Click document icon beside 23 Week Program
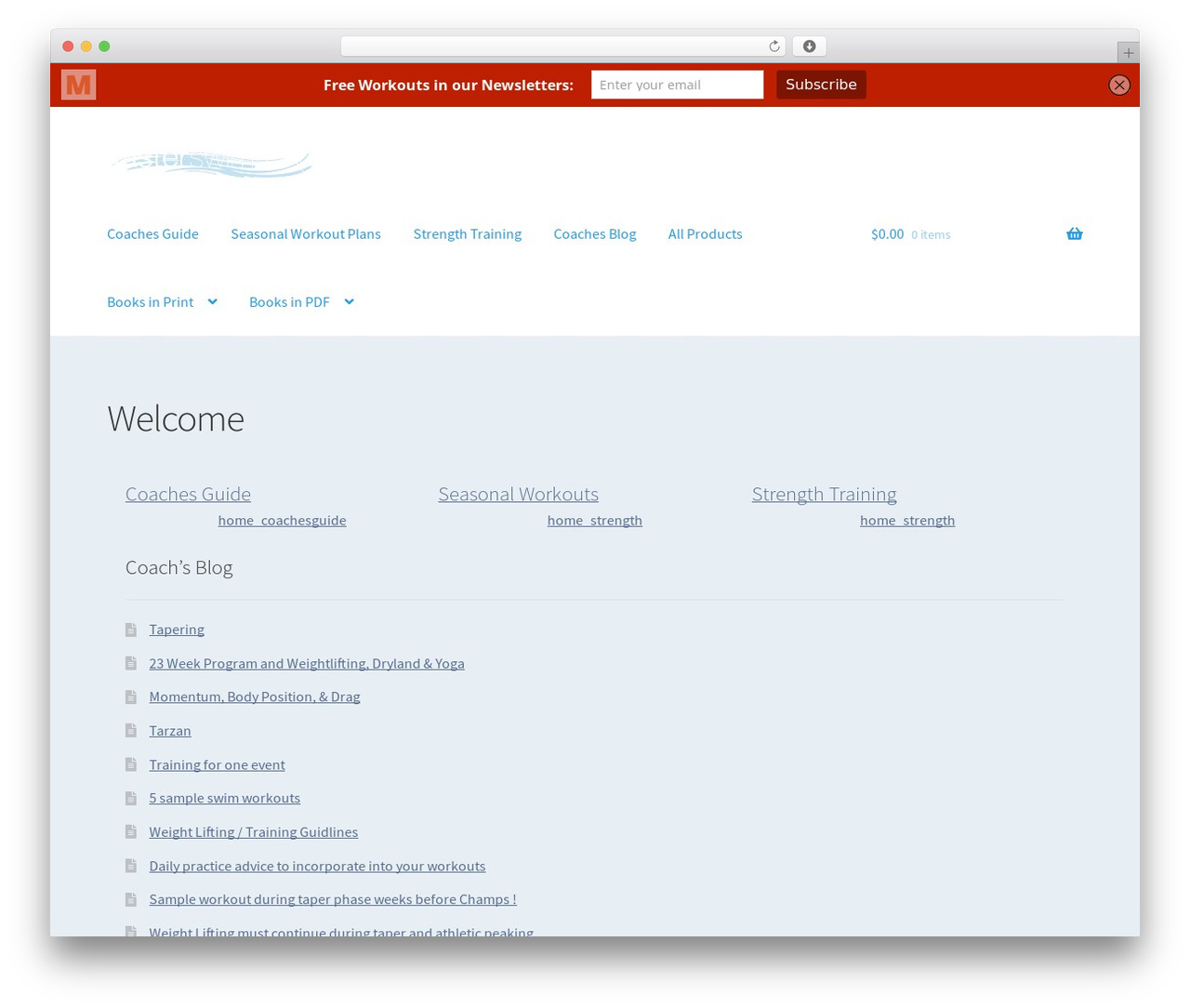The image size is (1190, 1008). pyautogui.click(x=131, y=663)
